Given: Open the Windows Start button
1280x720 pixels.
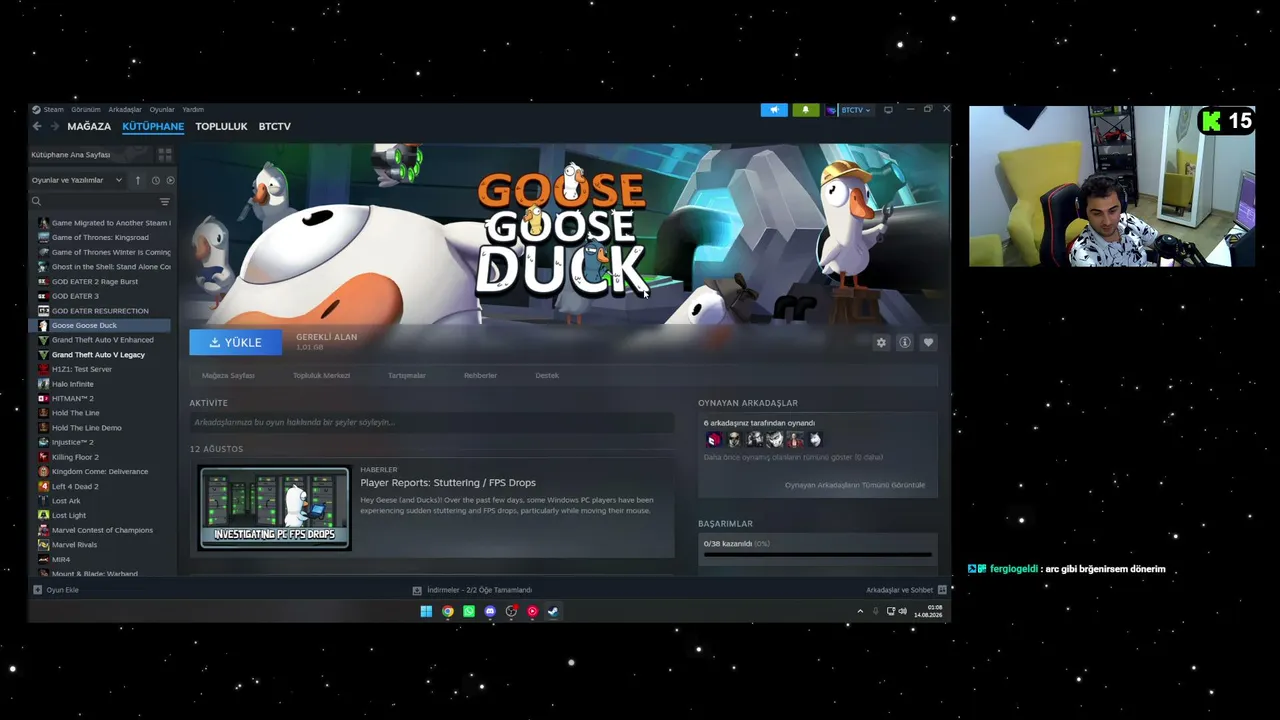Looking at the screenshot, I should coord(426,611).
